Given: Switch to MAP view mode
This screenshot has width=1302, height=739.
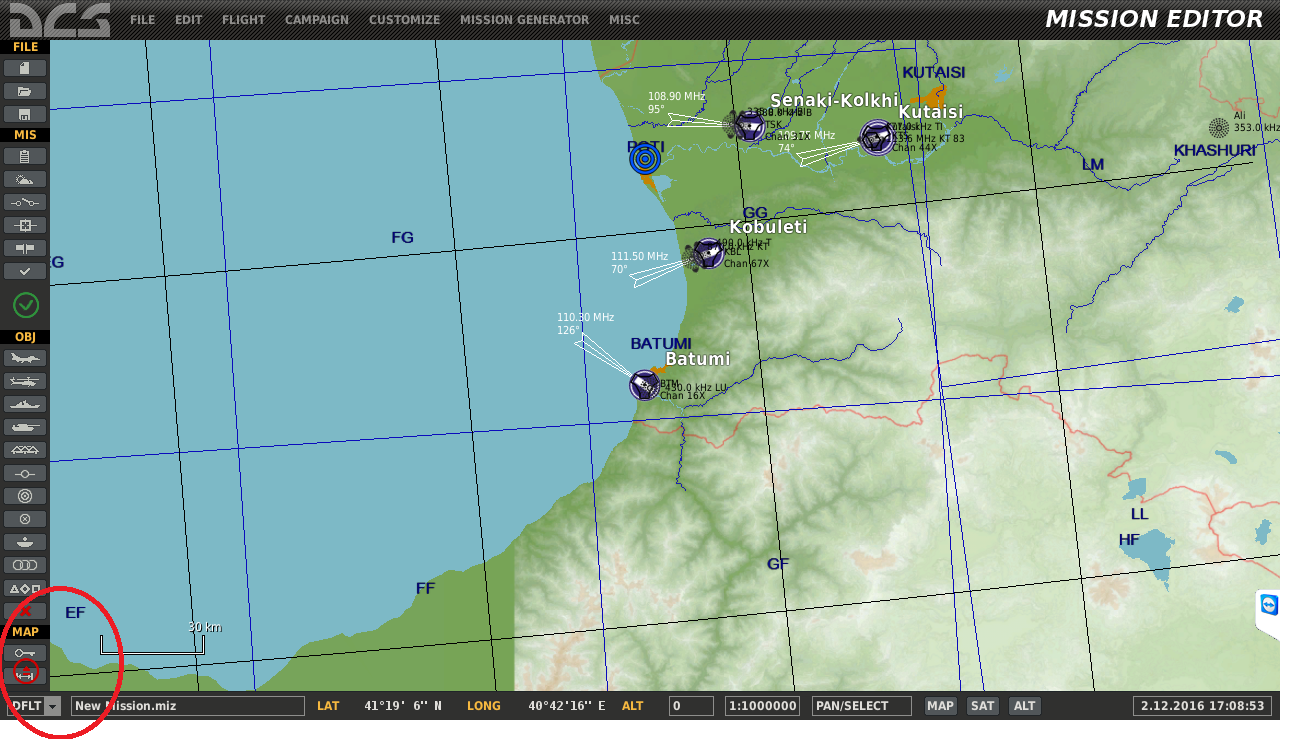Looking at the screenshot, I should pyautogui.click(x=940, y=706).
